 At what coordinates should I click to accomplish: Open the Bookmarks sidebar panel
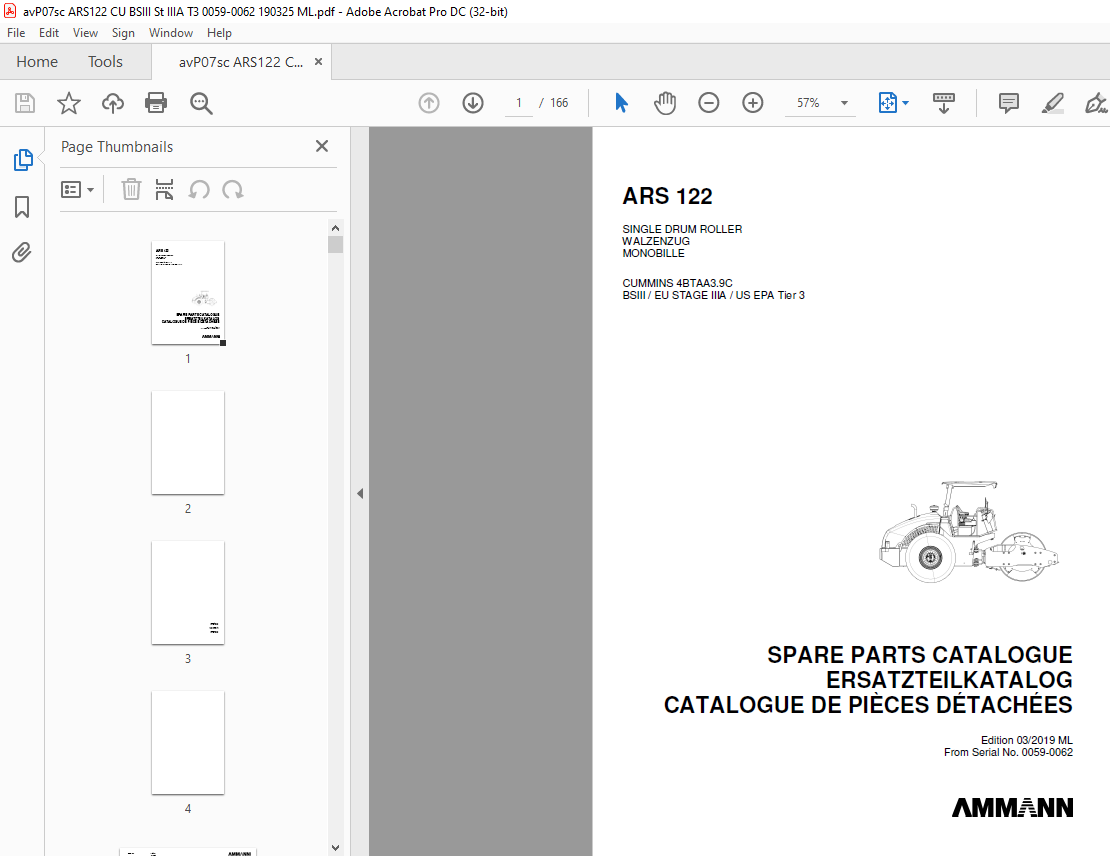coord(22,207)
